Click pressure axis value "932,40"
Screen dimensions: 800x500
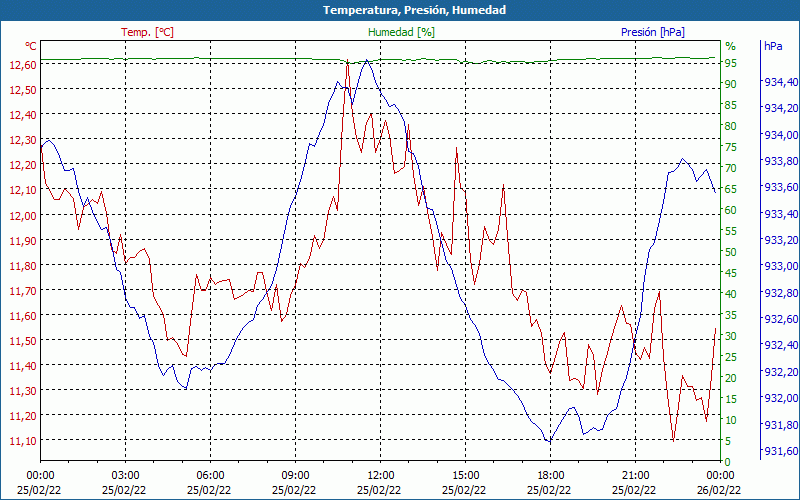click(x=781, y=345)
